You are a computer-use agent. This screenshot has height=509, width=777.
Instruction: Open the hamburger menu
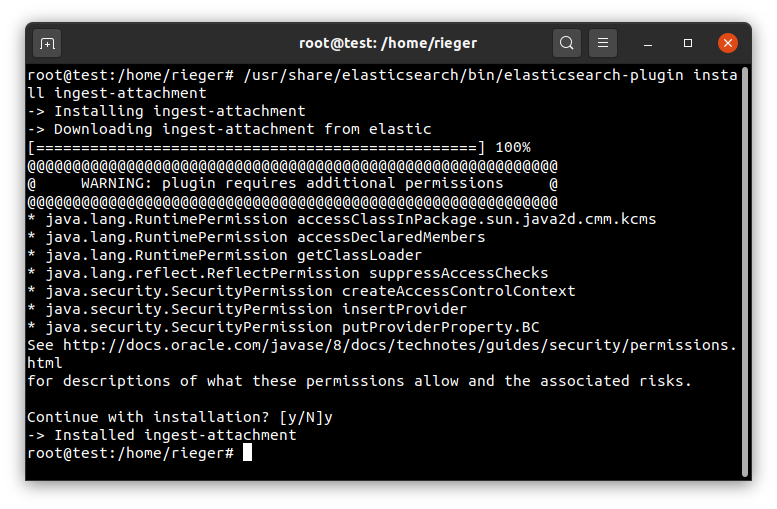click(603, 43)
